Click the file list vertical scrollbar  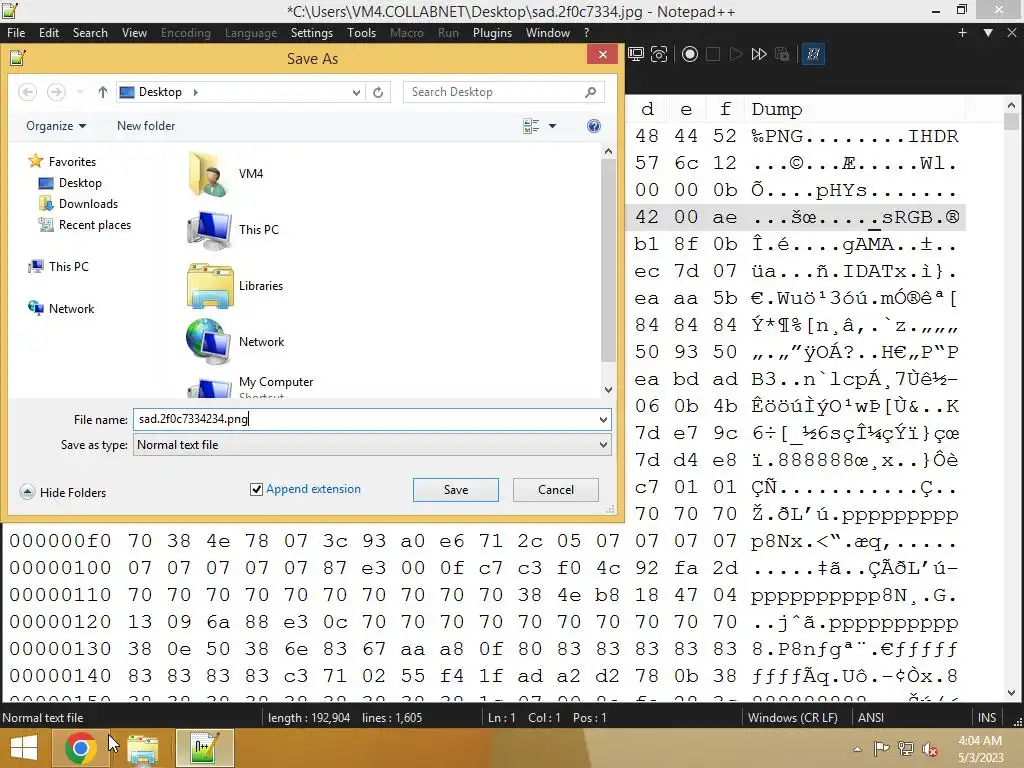click(x=608, y=259)
